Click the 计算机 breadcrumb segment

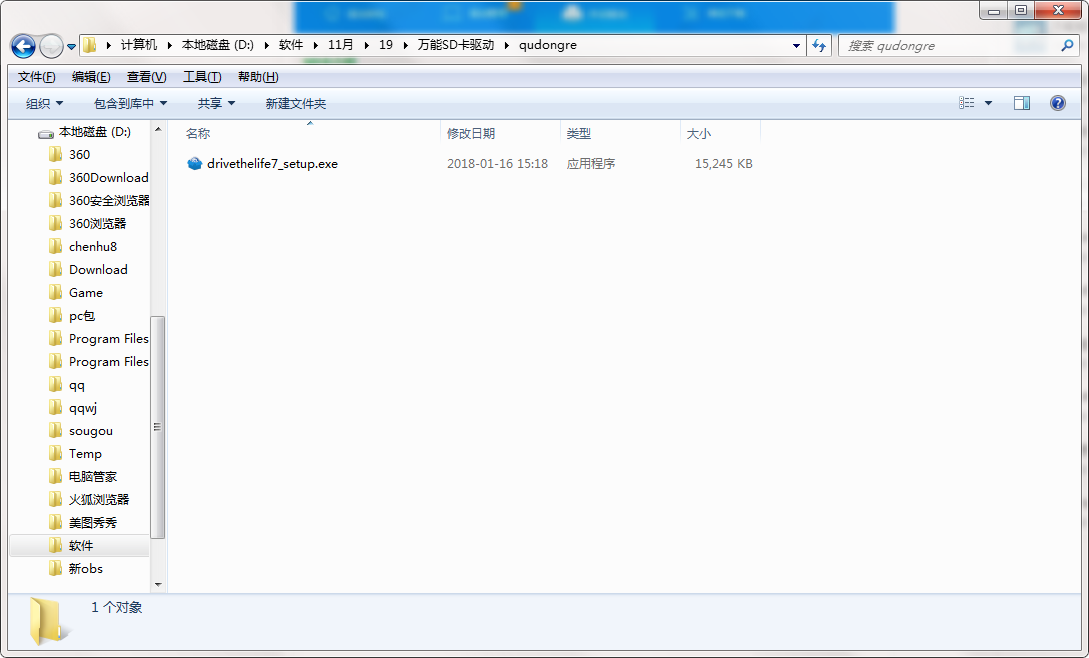(x=139, y=44)
